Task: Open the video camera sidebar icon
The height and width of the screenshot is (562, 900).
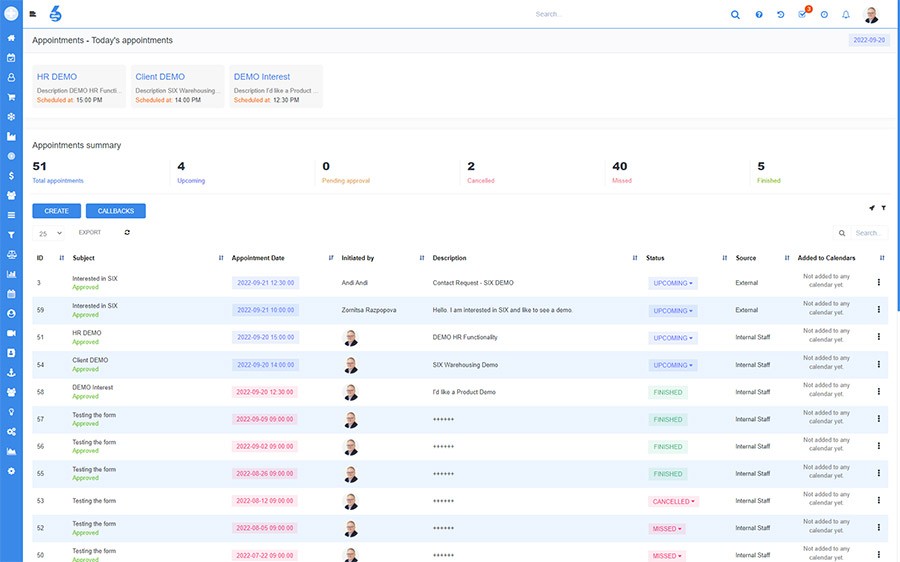Action: 11,333
